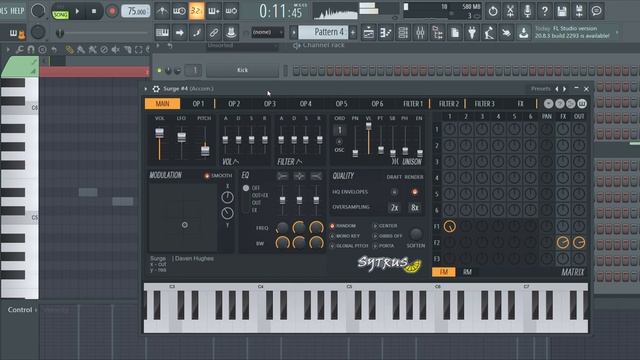Screen dimensions: 640x360
Task: Open the Piano roll view icon
Action: [386, 32]
